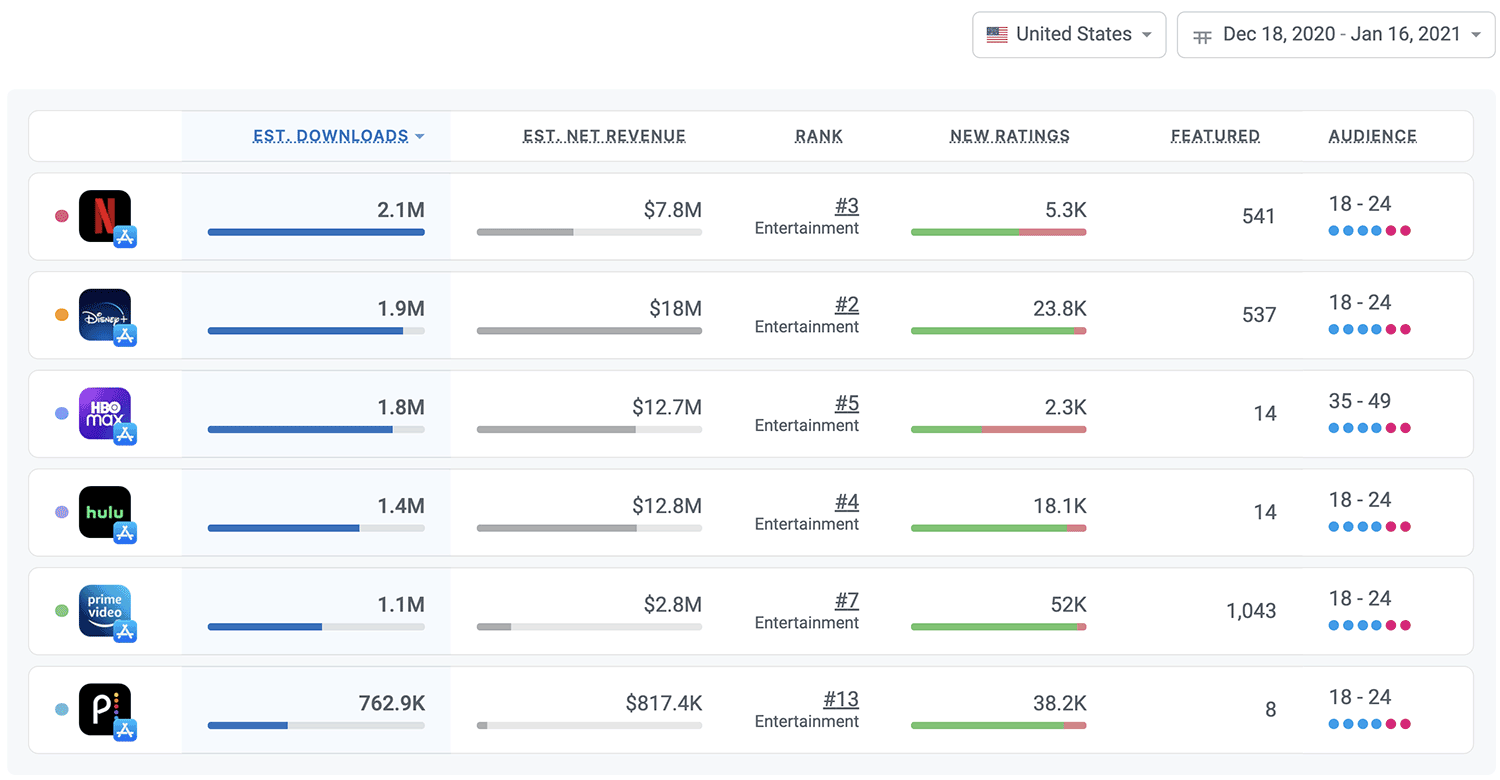
Task: Click the Est. Downloads sort arrow
Action: [x=420, y=137]
